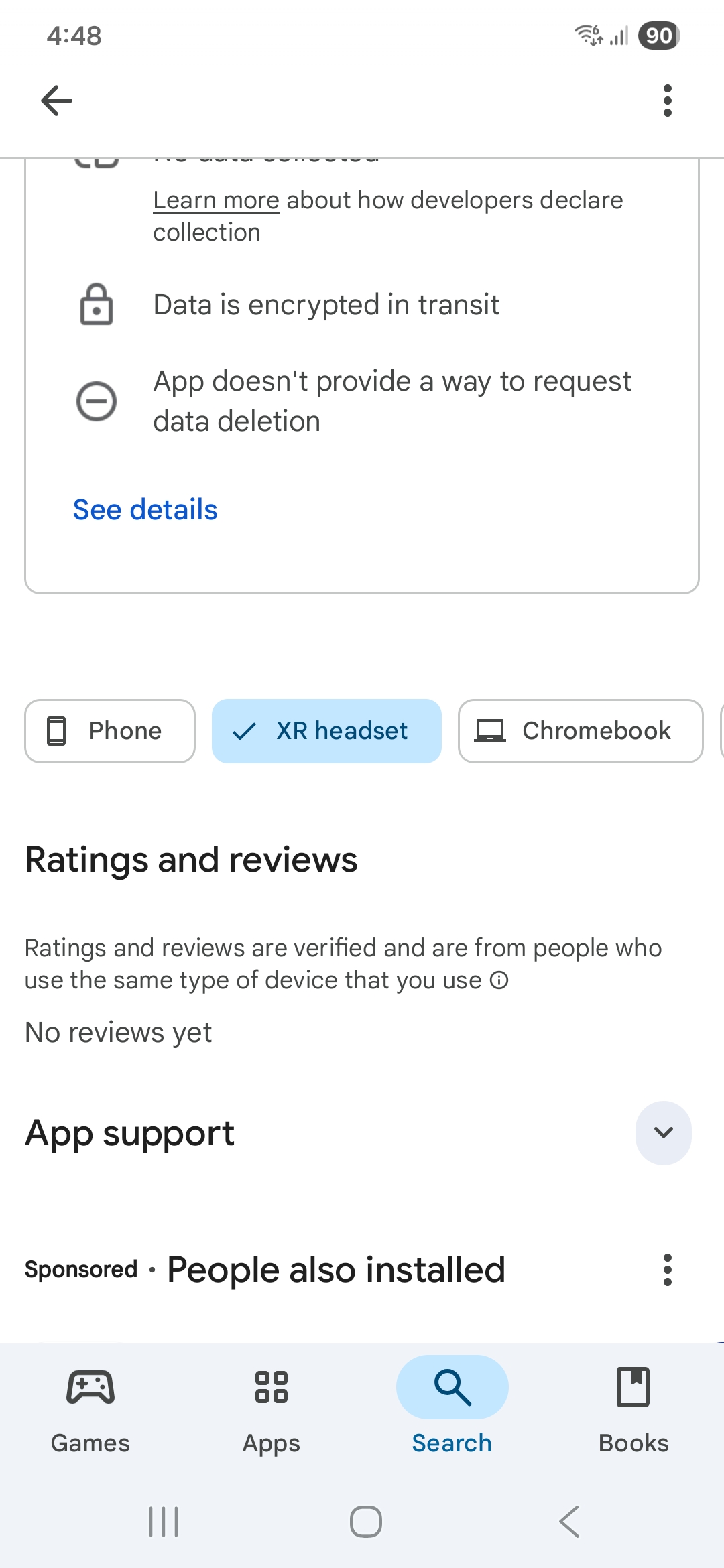Enable the Phone device filter
Image resolution: width=724 pixels, height=1568 pixels.
point(109,730)
